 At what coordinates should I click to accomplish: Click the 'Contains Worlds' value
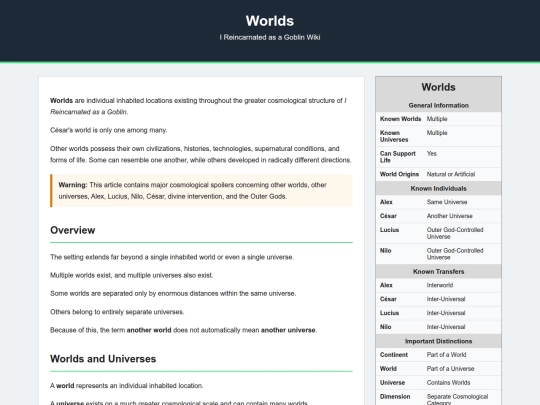coord(448,383)
